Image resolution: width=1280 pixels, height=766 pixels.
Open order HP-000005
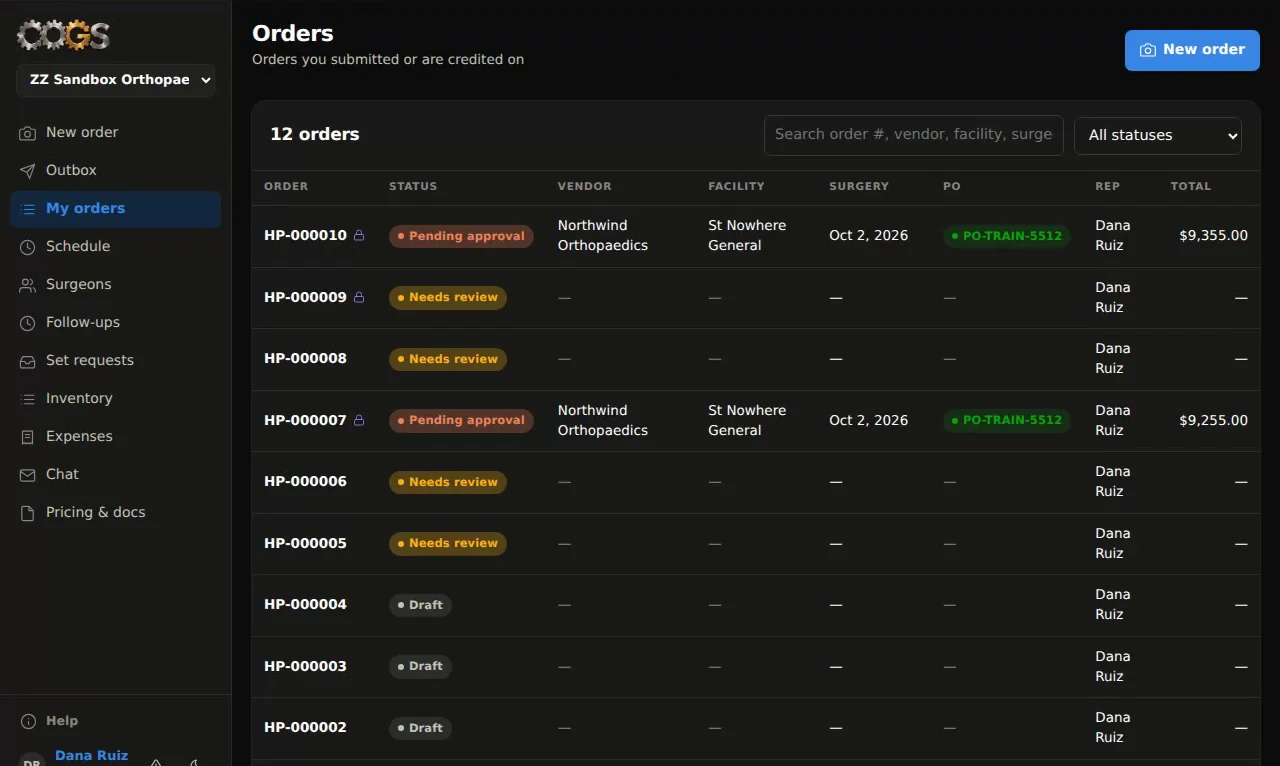pyautogui.click(x=305, y=544)
